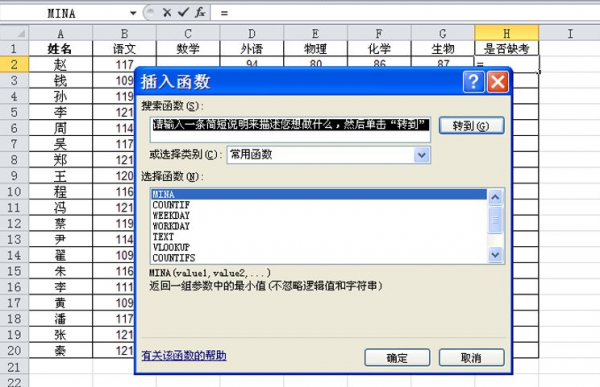The image size is (600, 387).
Task: Click cell 化学 header
Action: [379, 49]
